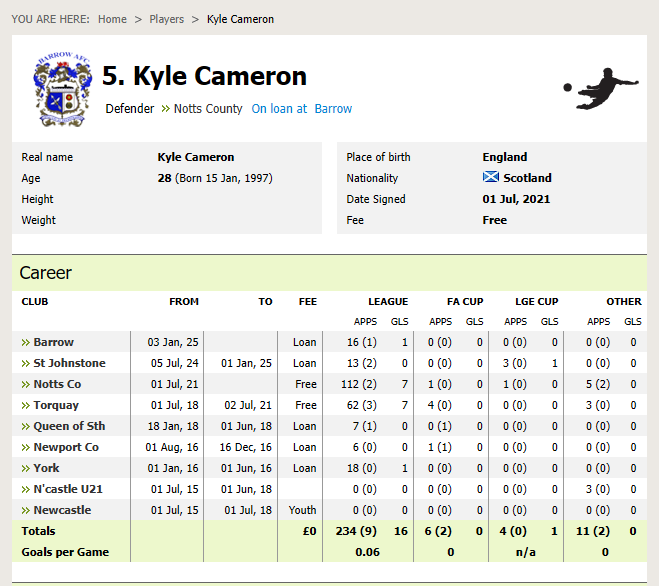
Task: Click the Career section heading
Action: click(45, 273)
